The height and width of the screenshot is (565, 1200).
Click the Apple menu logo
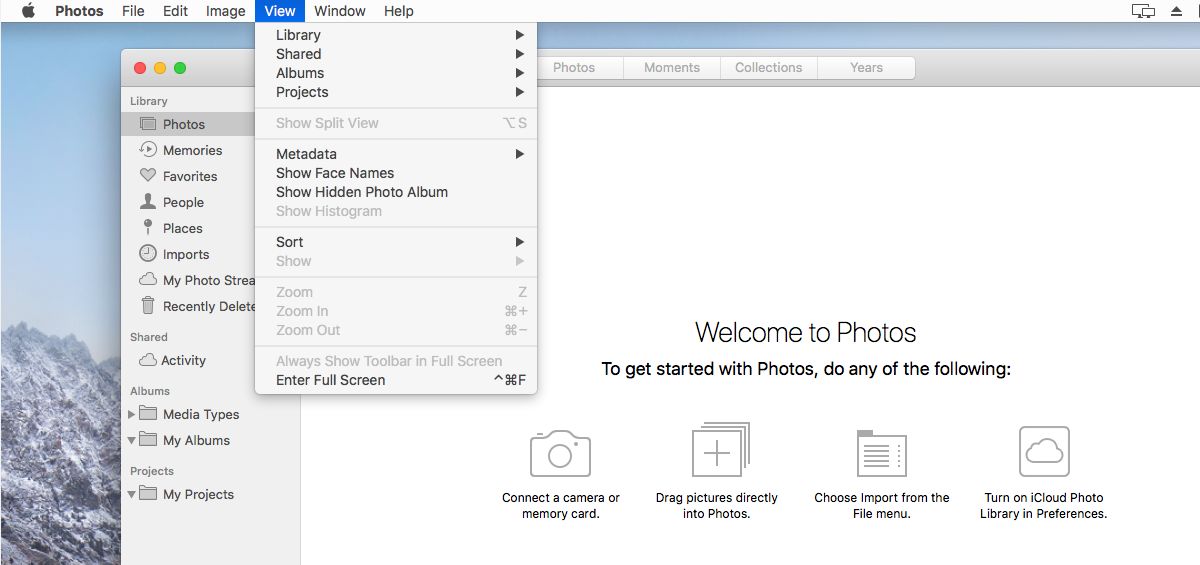coord(28,11)
